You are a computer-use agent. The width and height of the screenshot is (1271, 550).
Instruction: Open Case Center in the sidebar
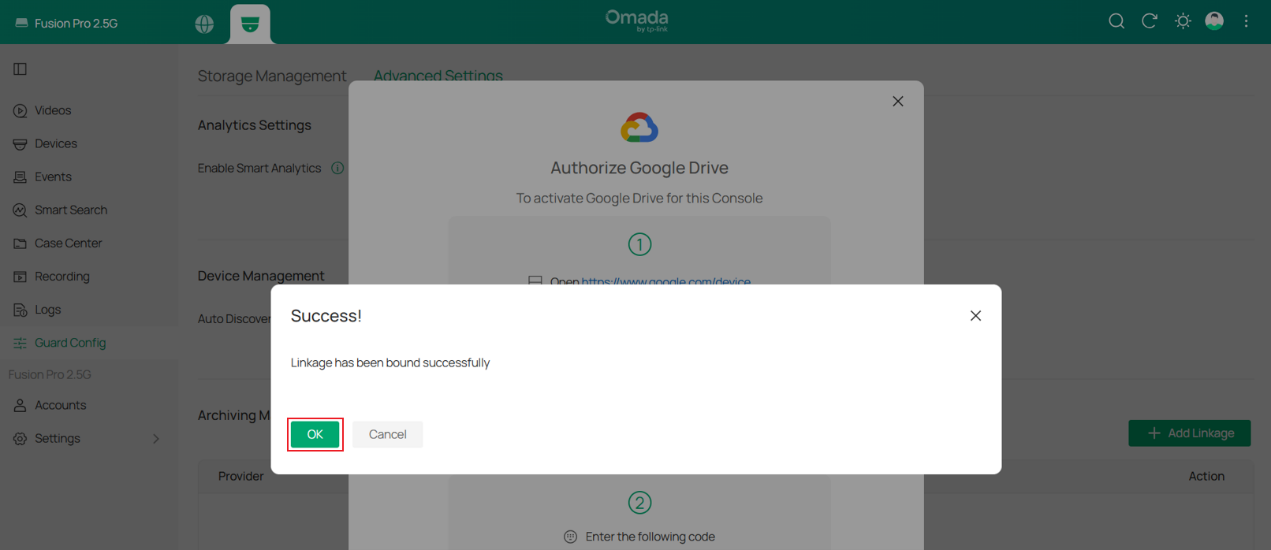[x=89, y=243]
